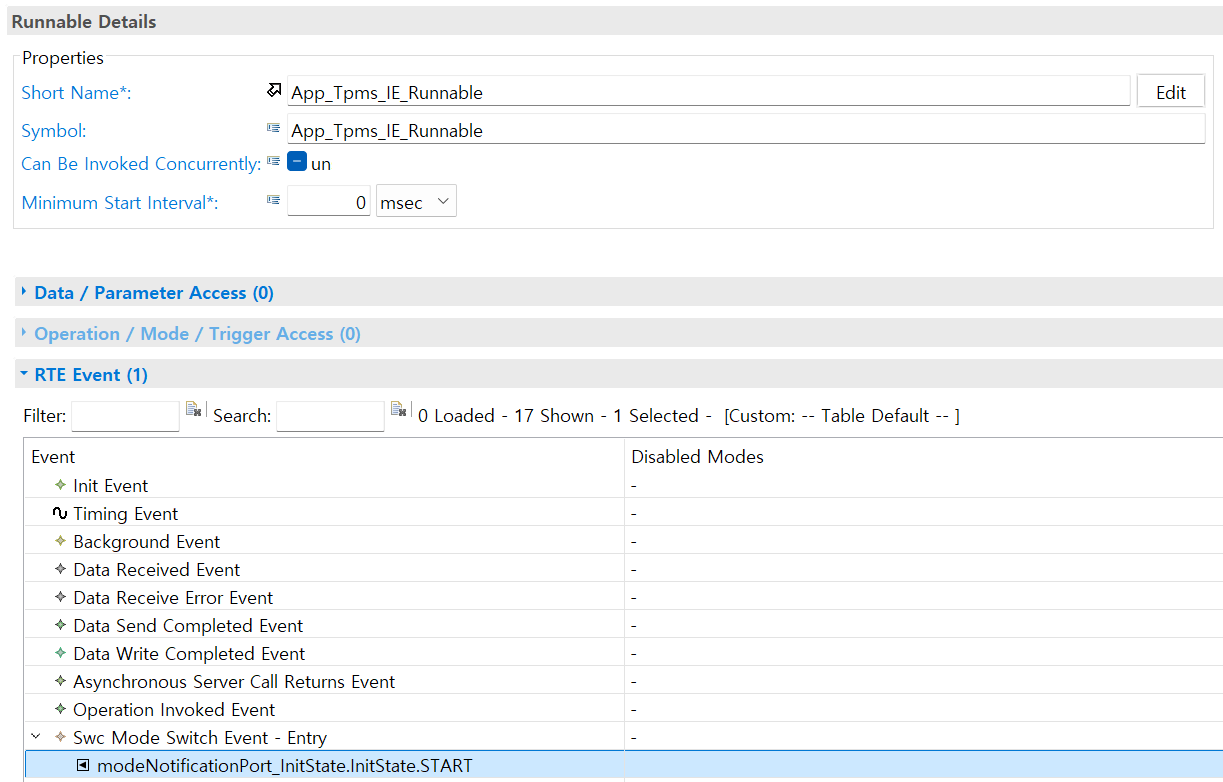
Task: Click the modeNotificationPort item icon
Action: coord(83,766)
